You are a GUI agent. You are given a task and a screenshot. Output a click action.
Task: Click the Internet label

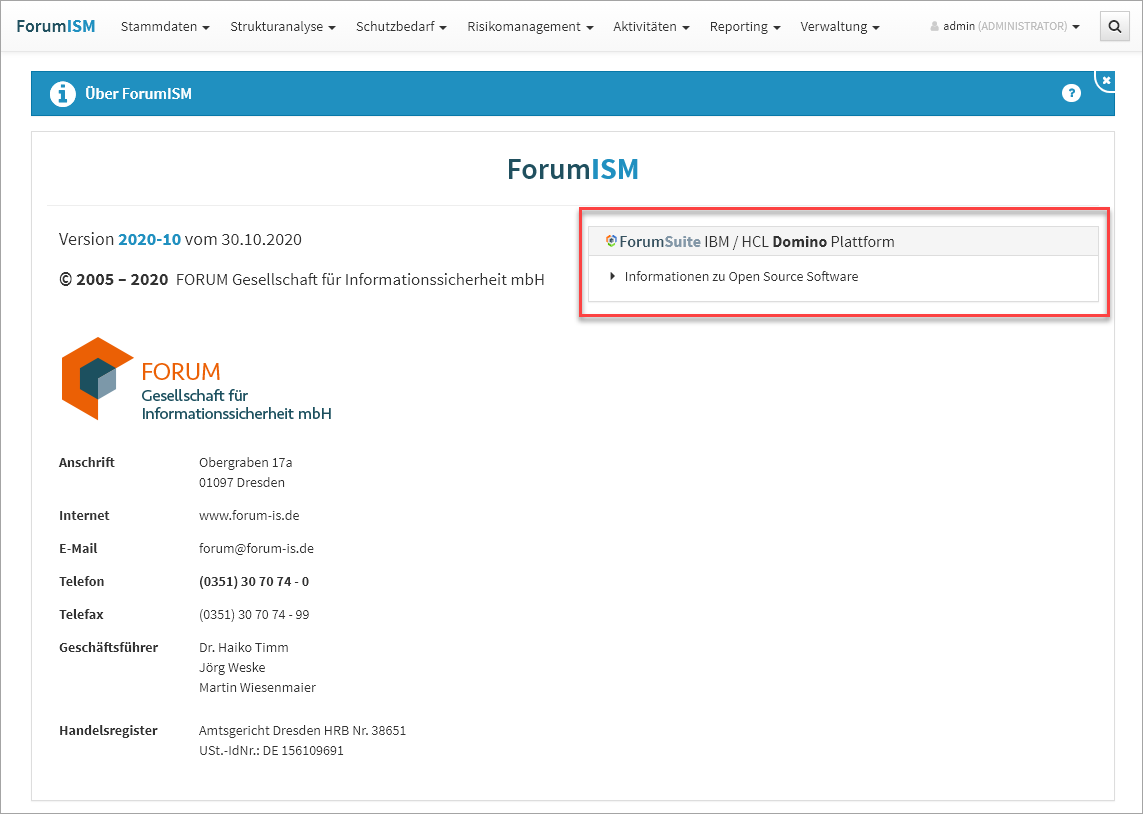click(x=84, y=515)
